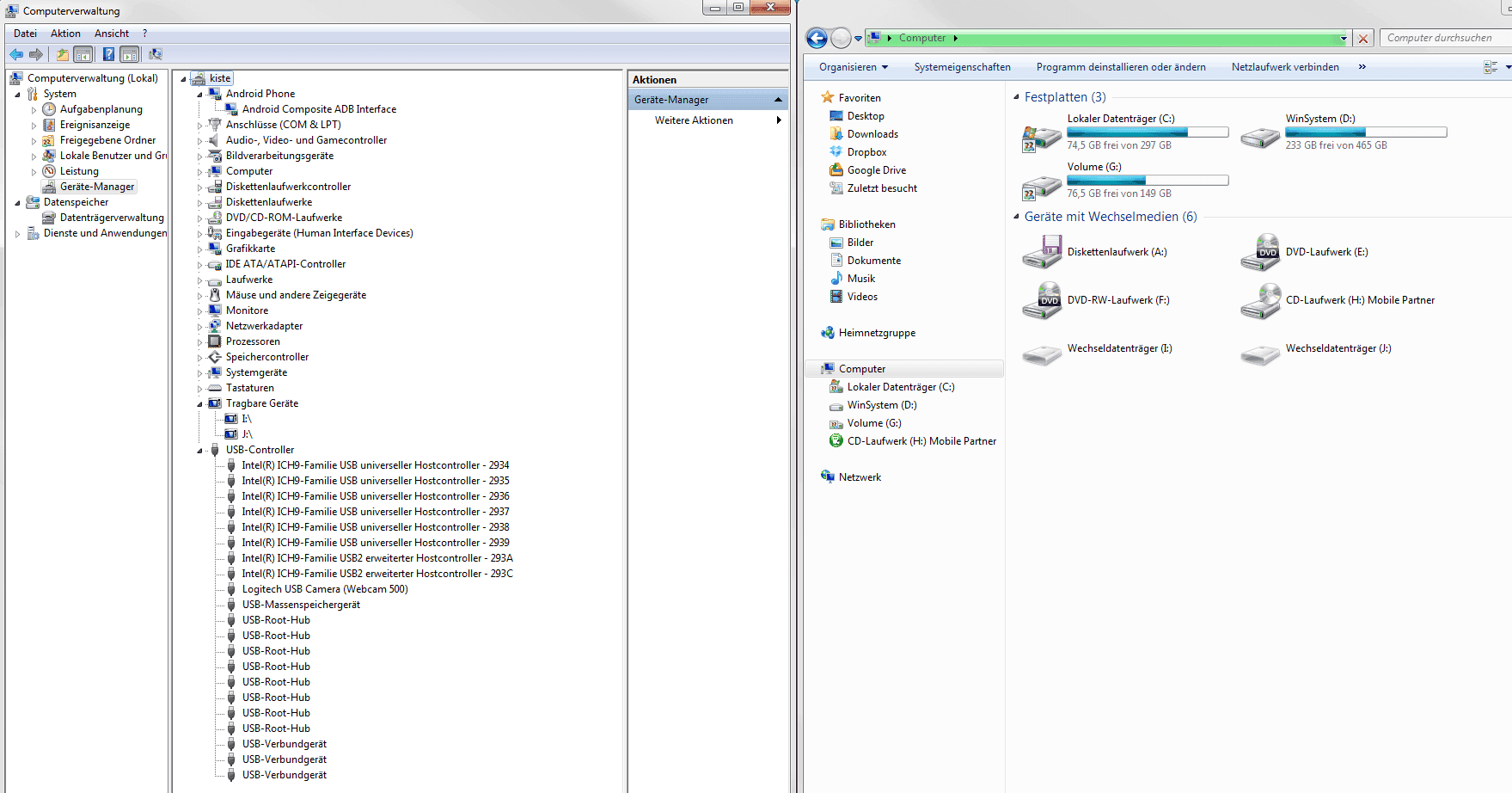Expand Dienste und Anwendungen node
This screenshot has height=793, width=1512.
point(18,233)
